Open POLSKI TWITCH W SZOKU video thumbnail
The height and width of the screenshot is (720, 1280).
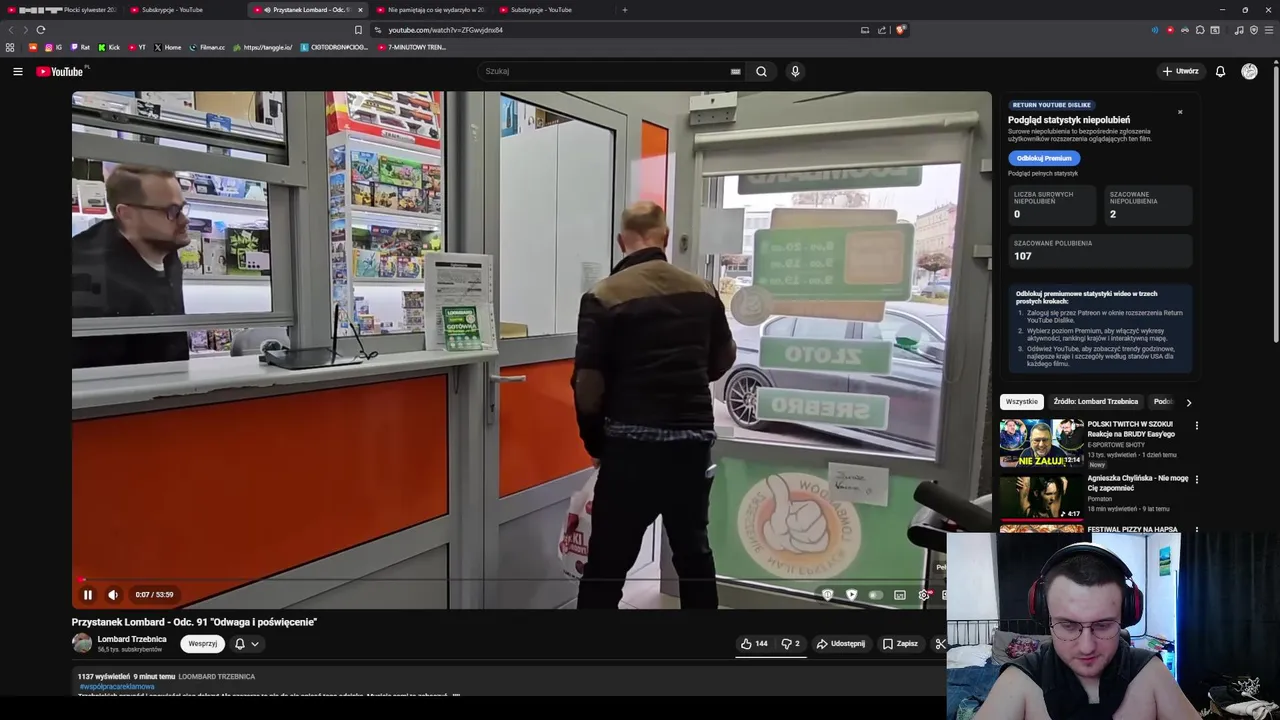[x=1042, y=443]
